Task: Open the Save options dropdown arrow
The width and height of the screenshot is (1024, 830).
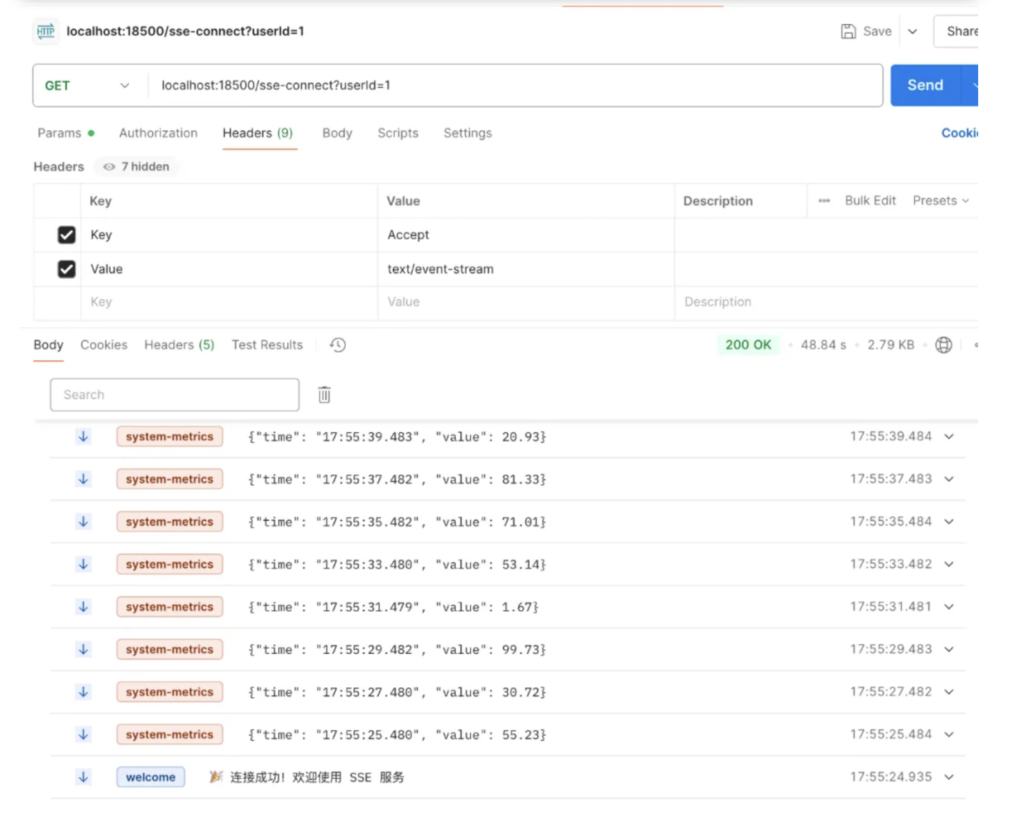Action: (x=912, y=31)
